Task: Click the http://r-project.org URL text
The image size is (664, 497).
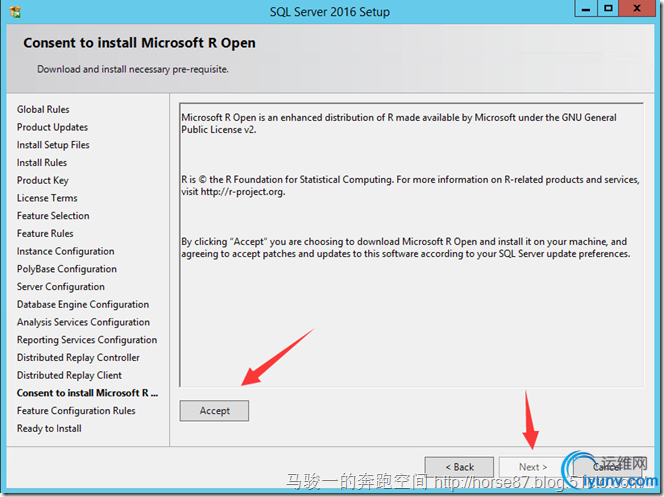Action: tap(243, 192)
